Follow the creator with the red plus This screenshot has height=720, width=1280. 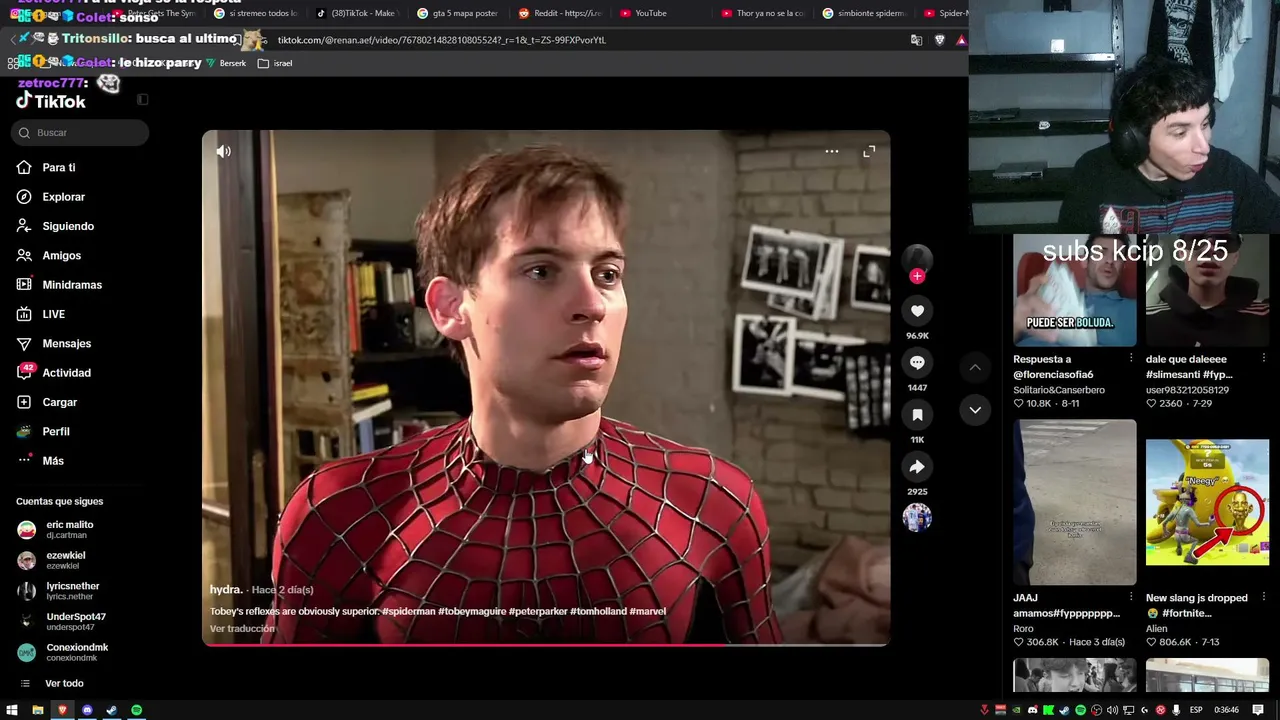(x=917, y=276)
